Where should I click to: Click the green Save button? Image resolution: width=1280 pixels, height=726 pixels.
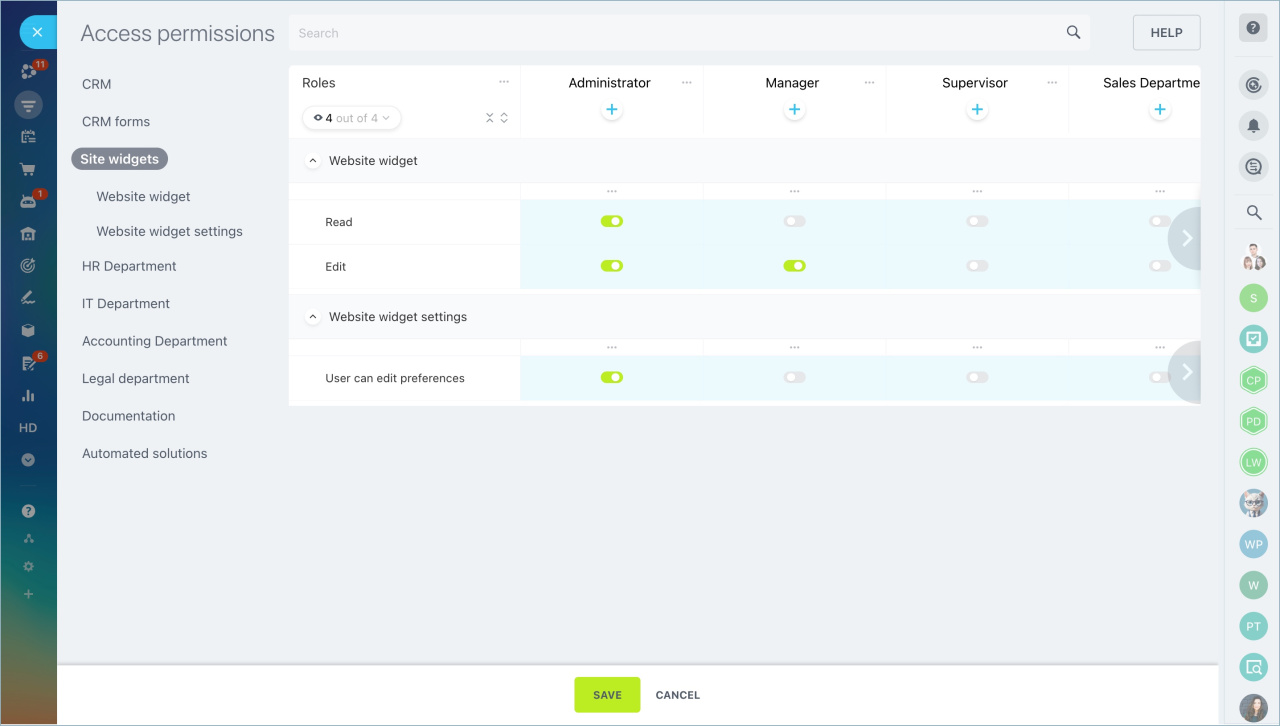tap(607, 695)
